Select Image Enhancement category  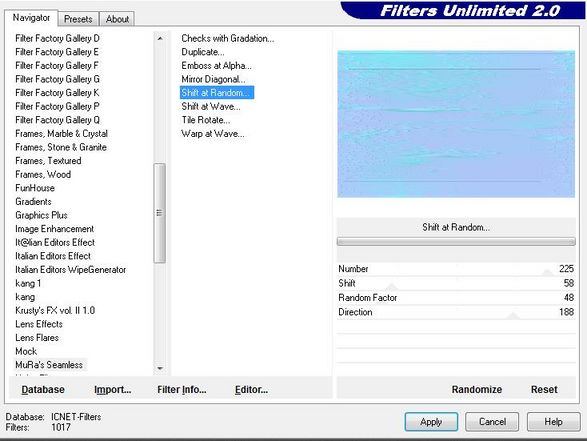point(54,229)
